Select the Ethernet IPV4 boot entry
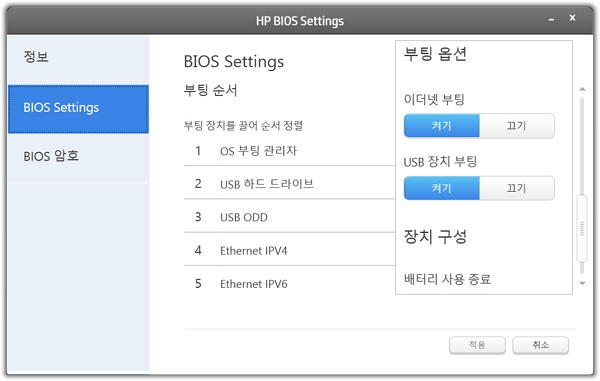The width and height of the screenshot is (600, 381). coord(289,249)
